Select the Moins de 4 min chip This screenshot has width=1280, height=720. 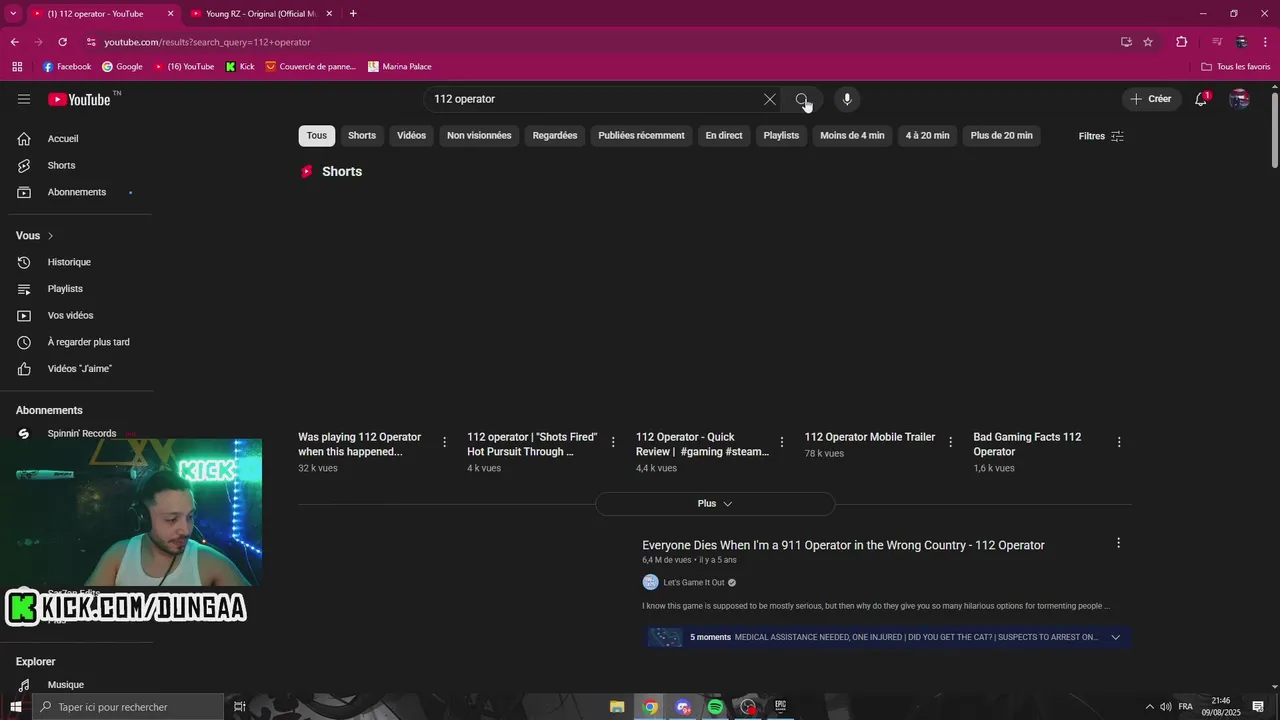[852, 136]
